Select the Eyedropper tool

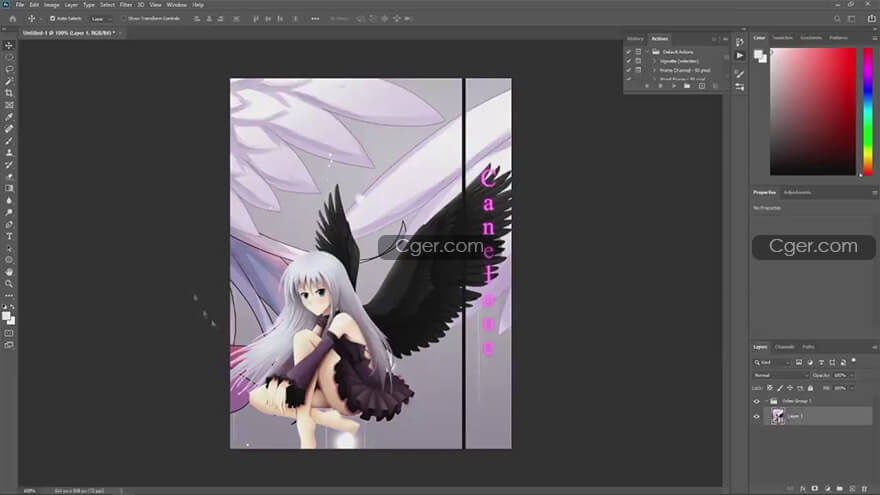tap(8, 117)
